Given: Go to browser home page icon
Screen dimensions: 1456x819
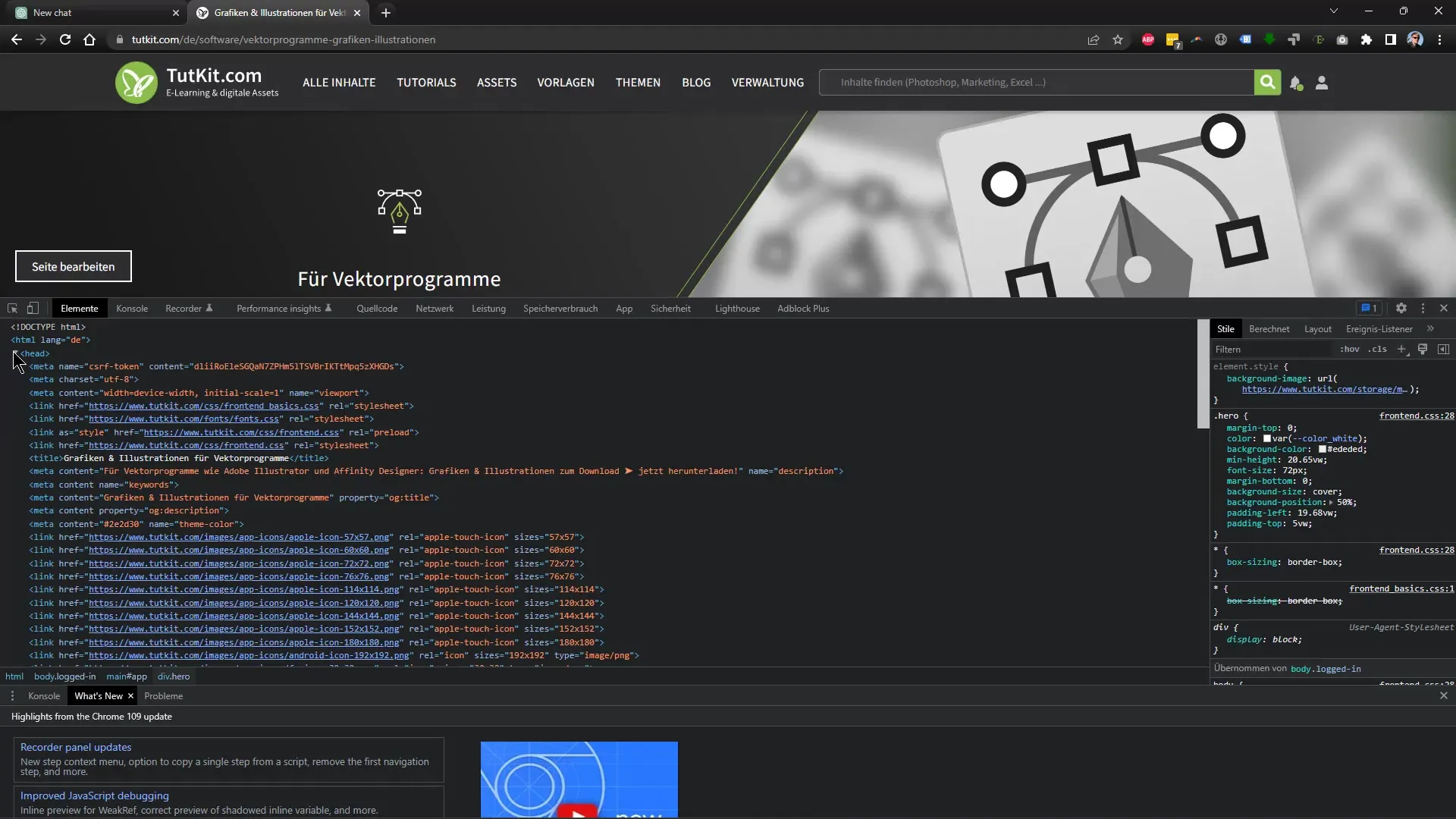Looking at the screenshot, I should click(89, 39).
